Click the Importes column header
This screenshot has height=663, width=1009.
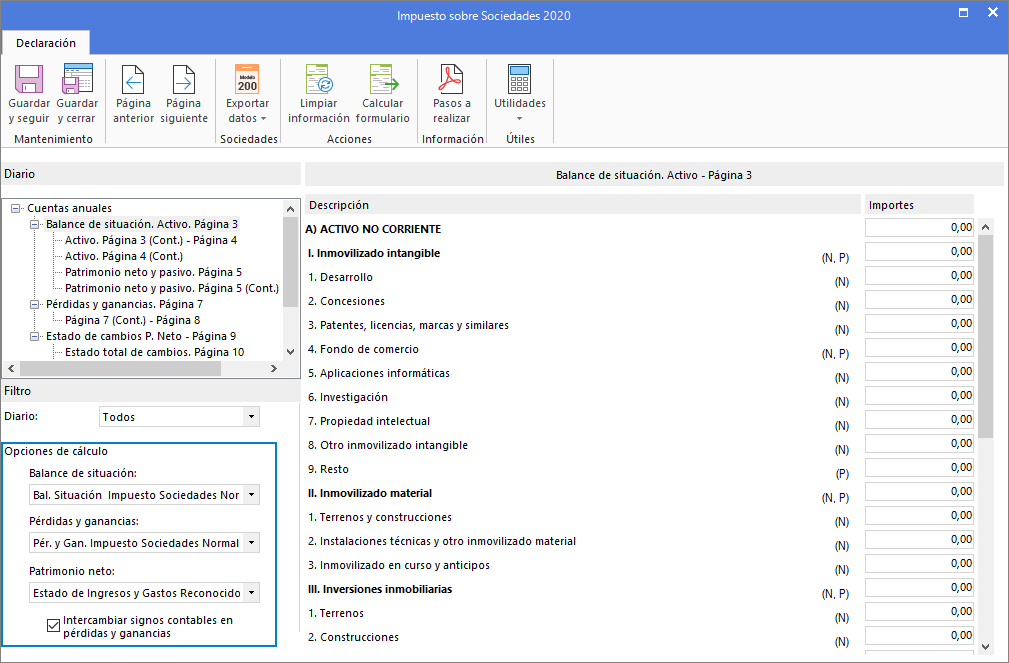point(919,205)
